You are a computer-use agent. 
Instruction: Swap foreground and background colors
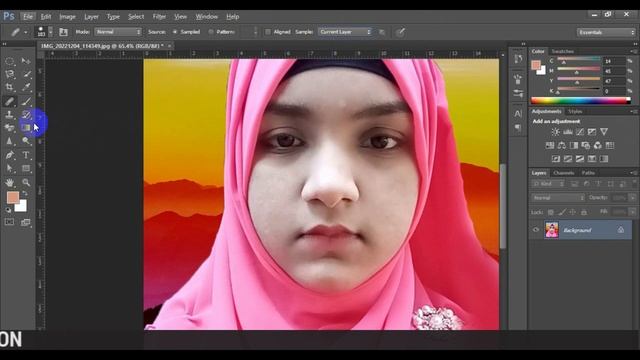point(25,193)
